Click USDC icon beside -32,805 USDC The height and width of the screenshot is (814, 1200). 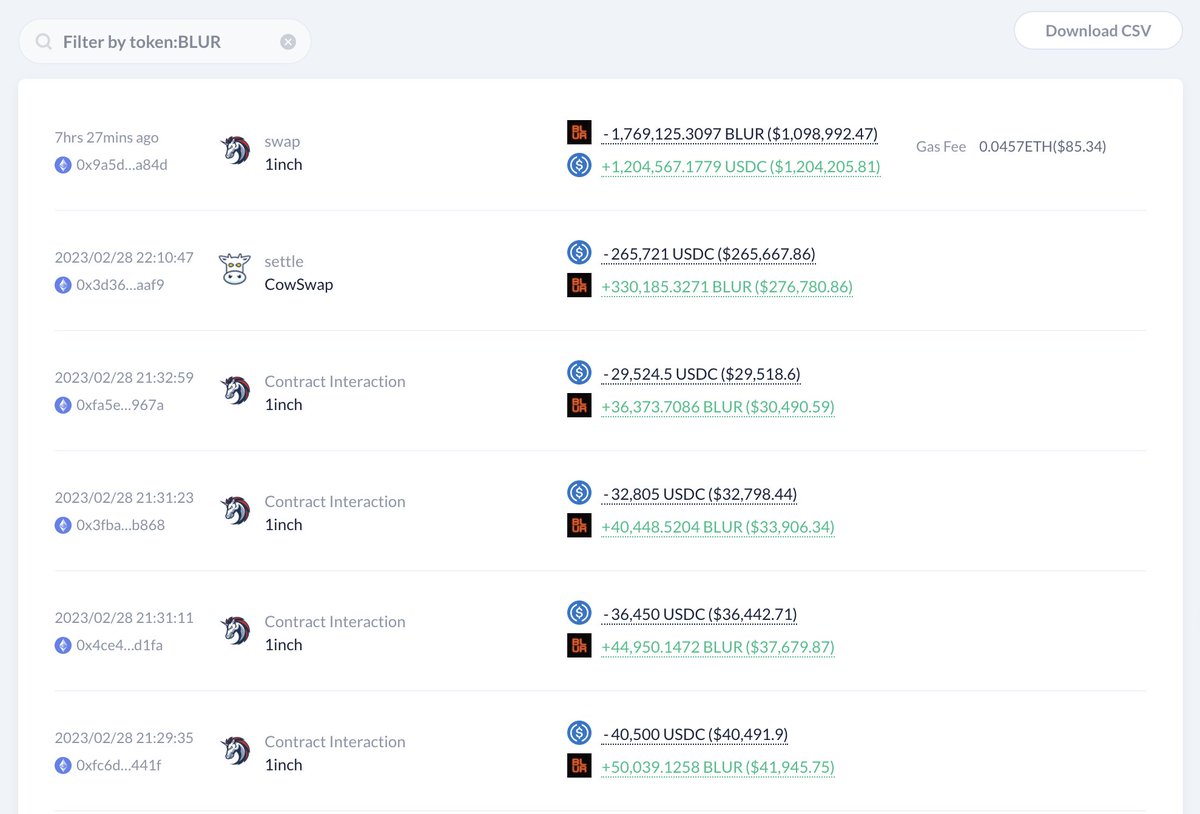click(x=579, y=493)
